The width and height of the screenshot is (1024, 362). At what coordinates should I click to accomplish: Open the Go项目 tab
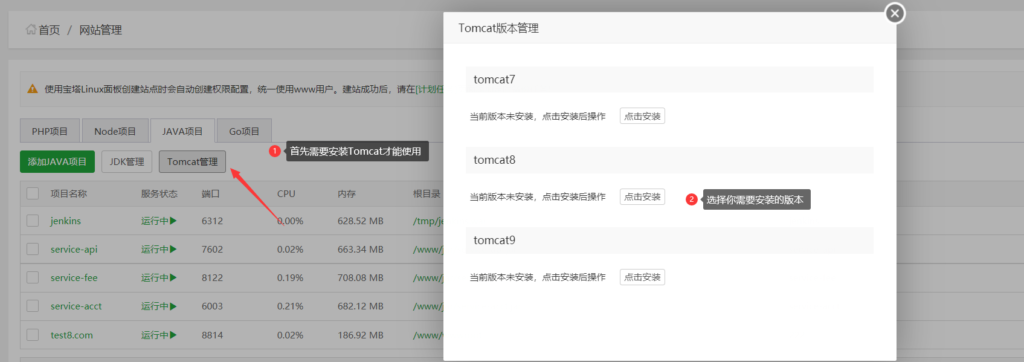244,131
